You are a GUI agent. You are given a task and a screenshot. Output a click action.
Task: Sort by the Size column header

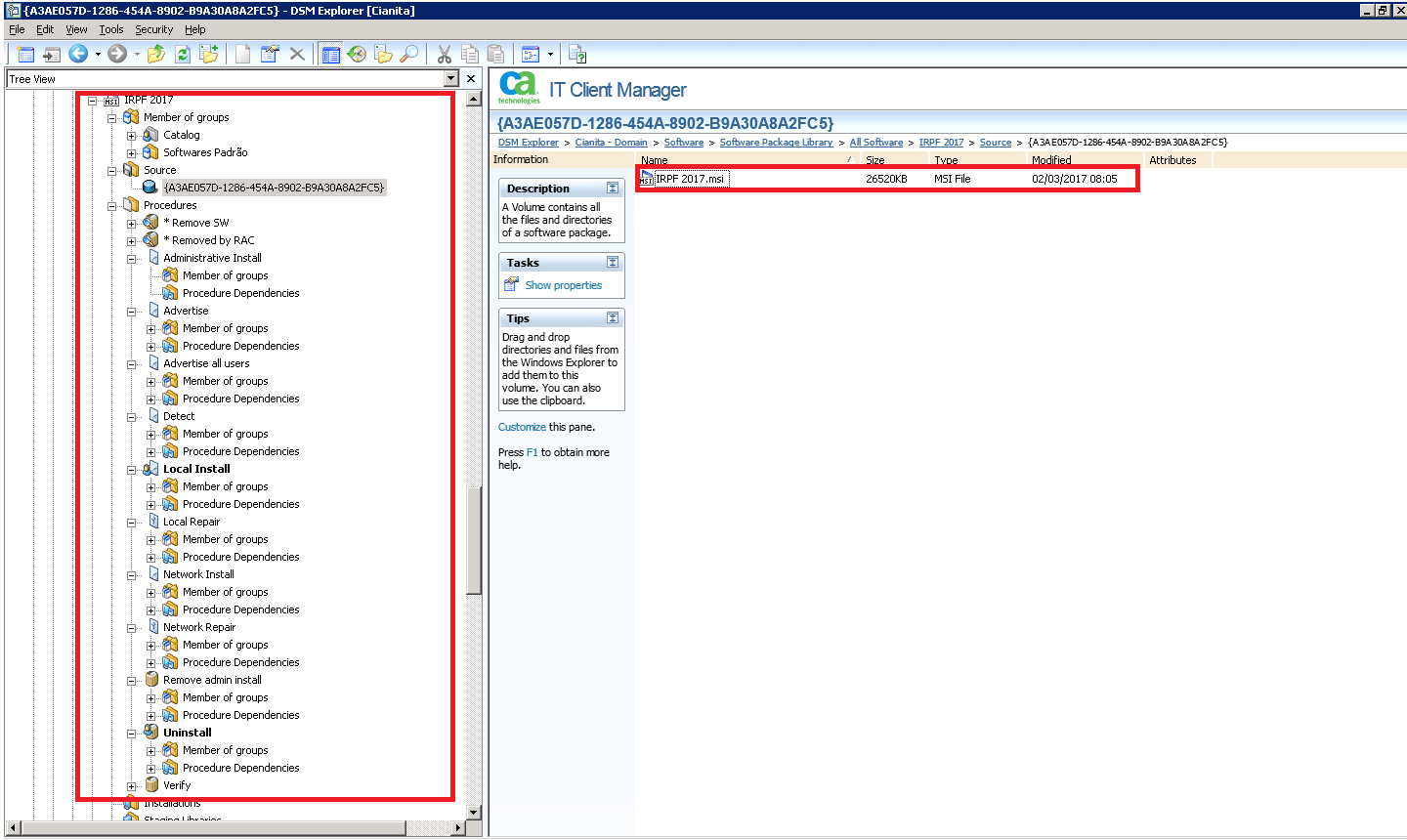[x=894, y=160]
